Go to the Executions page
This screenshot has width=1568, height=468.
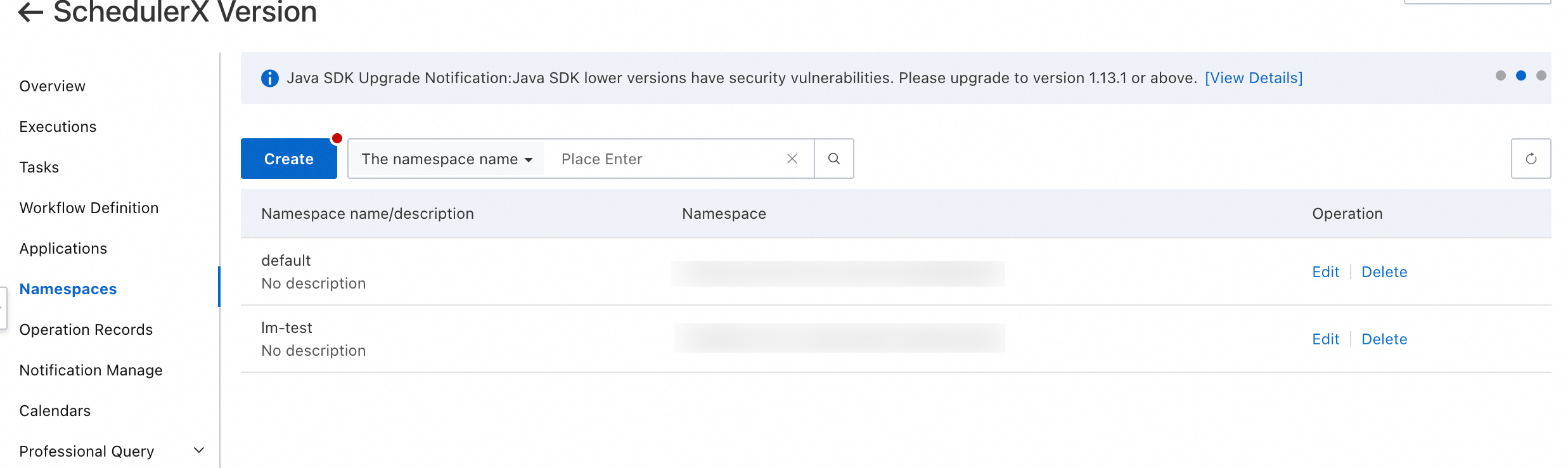coord(58,127)
